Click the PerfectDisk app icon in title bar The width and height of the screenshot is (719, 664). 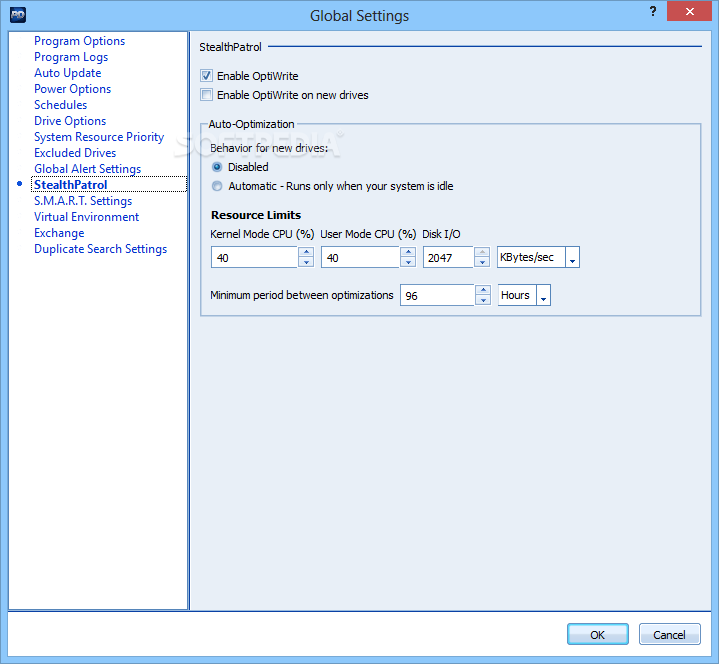pos(18,15)
